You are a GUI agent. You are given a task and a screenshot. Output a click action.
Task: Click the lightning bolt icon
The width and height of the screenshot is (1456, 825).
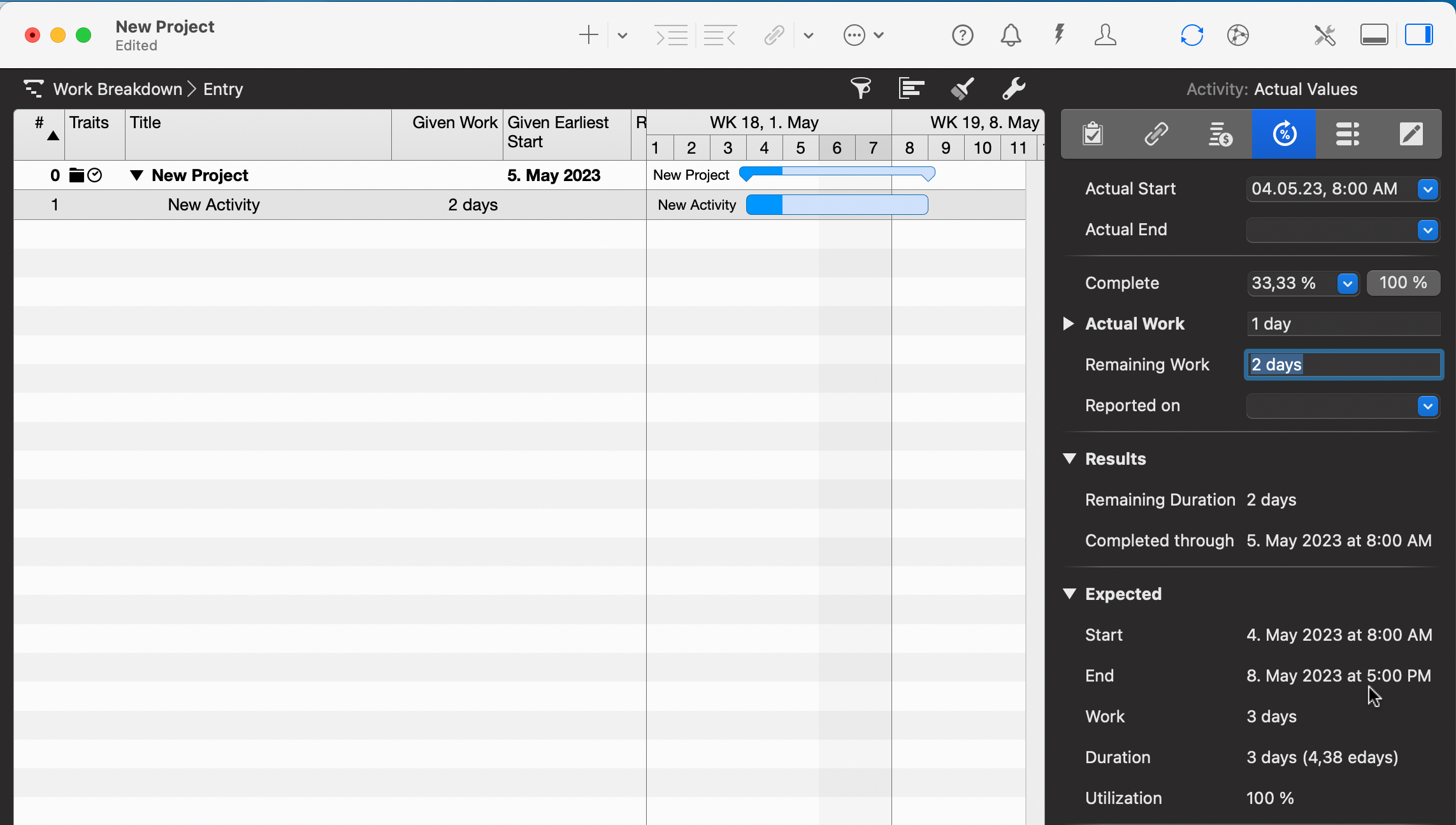tap(1059, 35)
